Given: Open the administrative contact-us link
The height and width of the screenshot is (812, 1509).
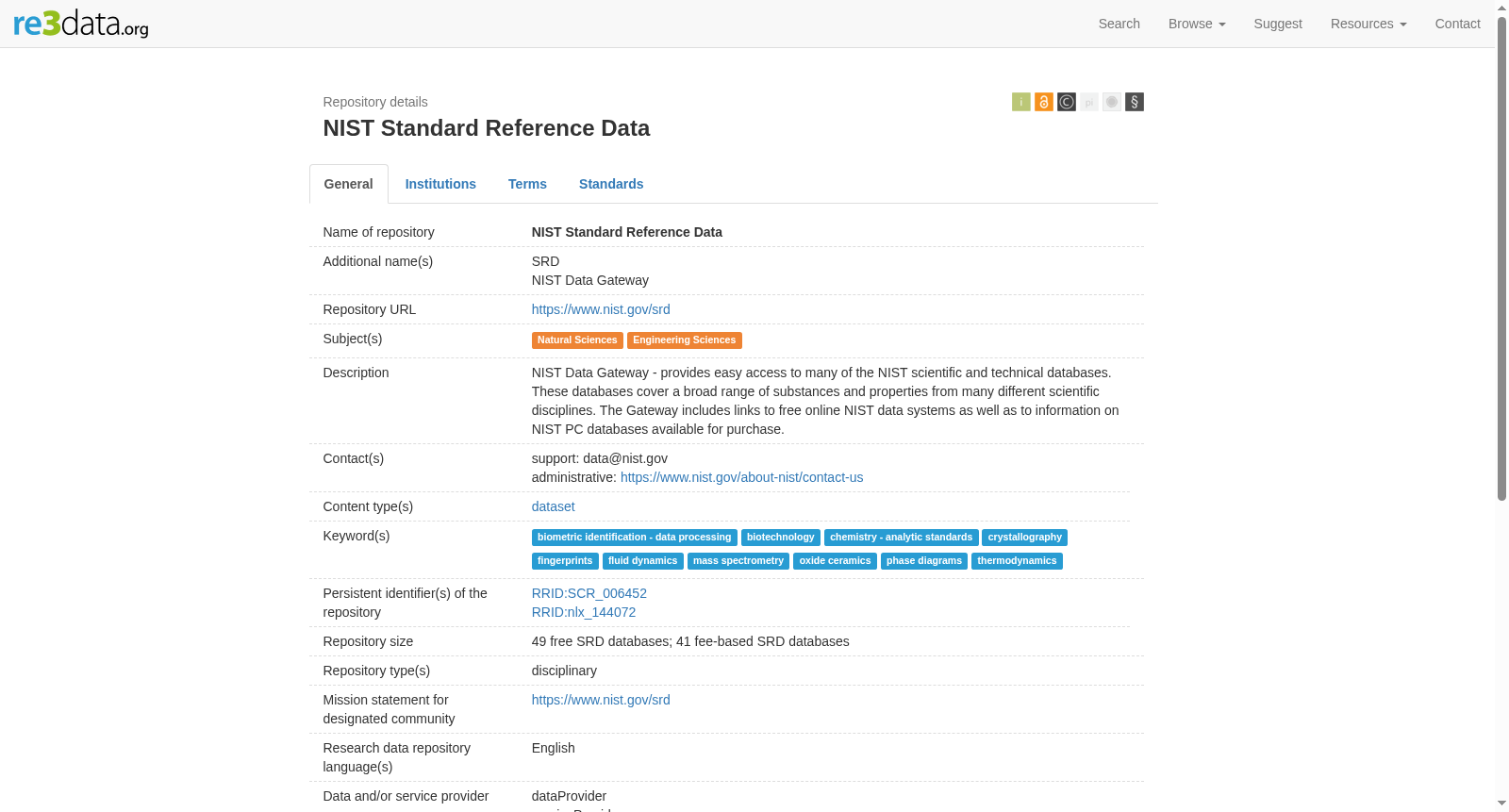Looking at the screenshot, I should tap(741, 477).
